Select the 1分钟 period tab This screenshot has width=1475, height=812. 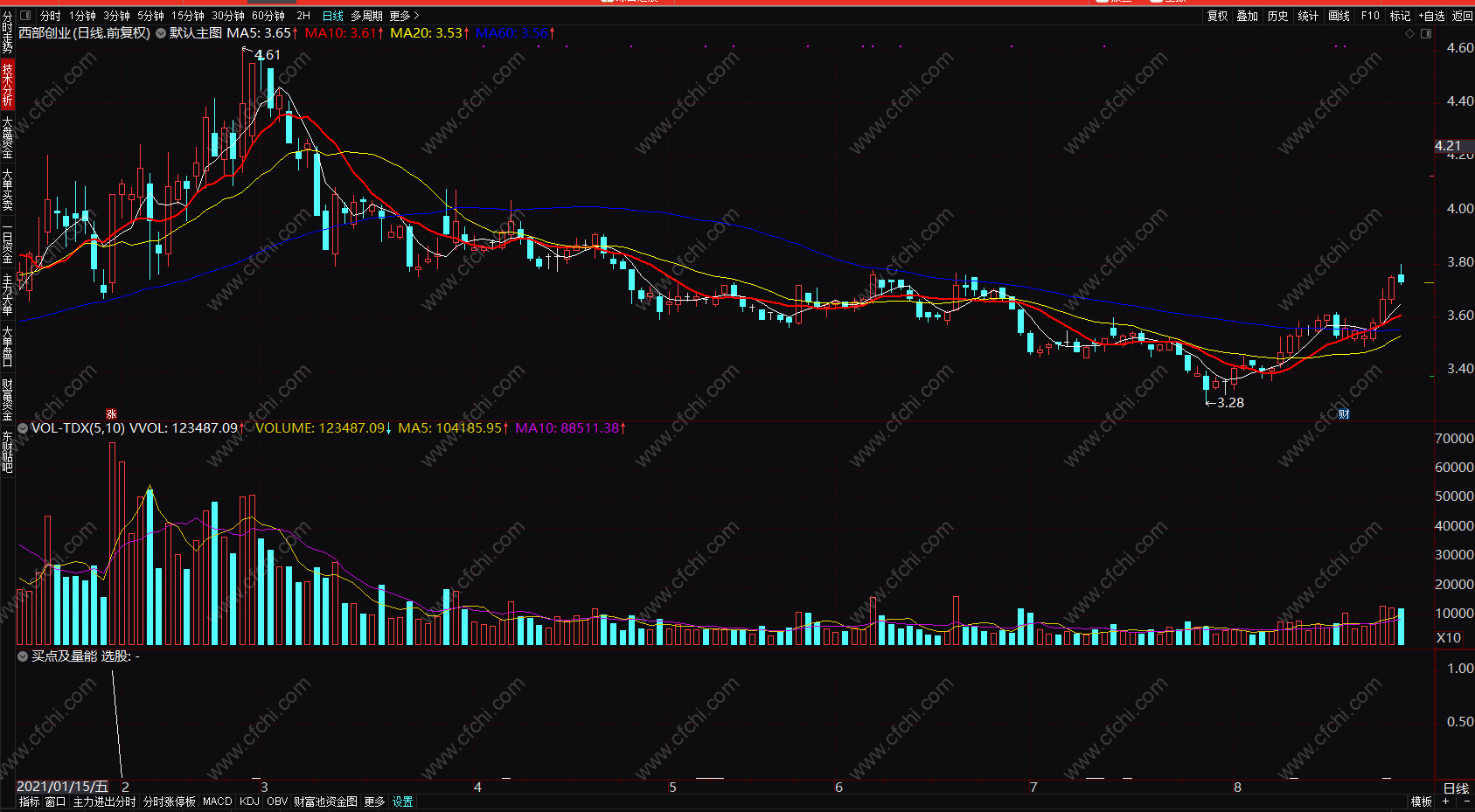83,16
